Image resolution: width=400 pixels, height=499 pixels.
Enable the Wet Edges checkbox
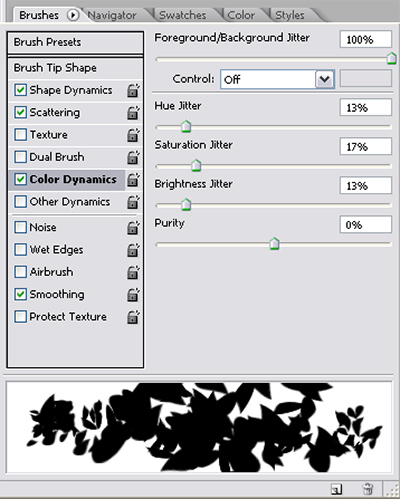[x=20, y=250]
